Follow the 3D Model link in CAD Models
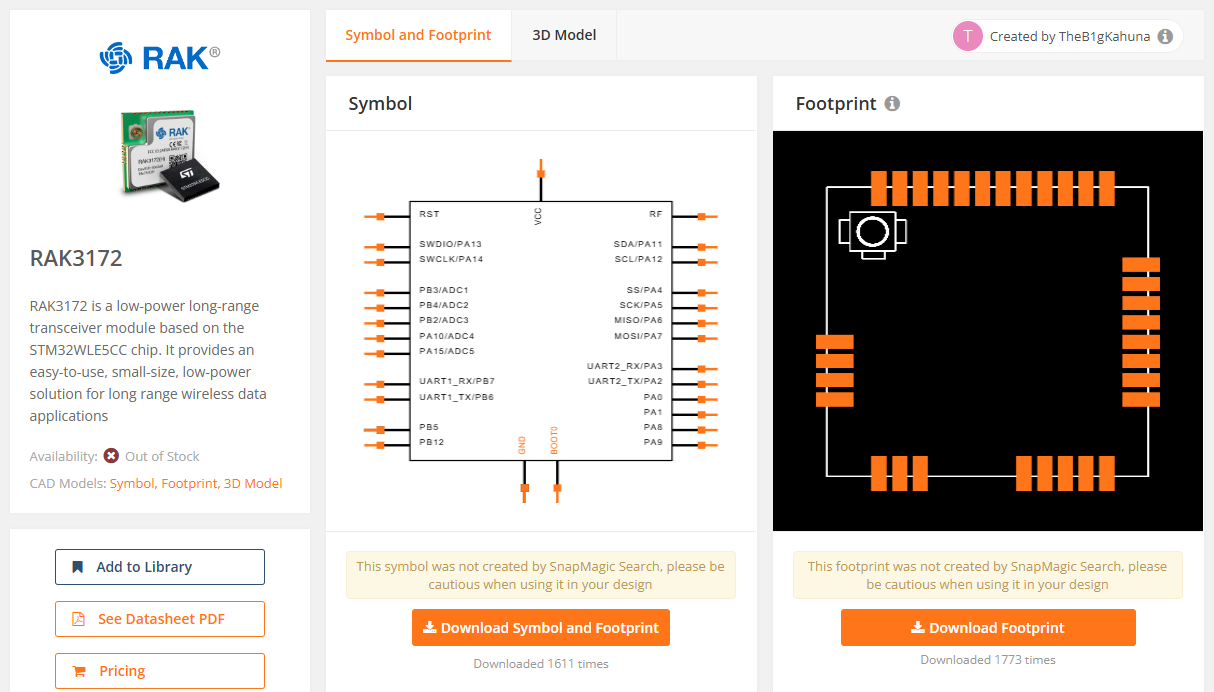The width and height of the screenshot is (1214, 692). click(253, 483)
